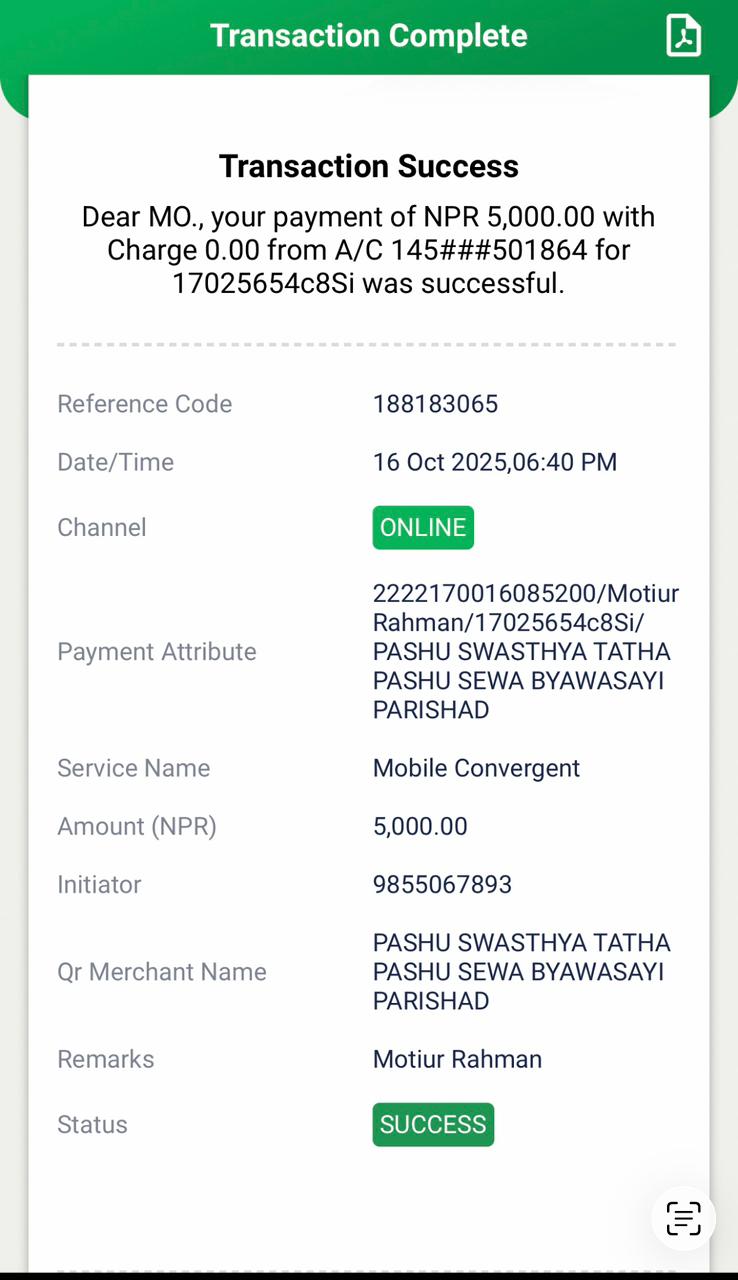Screen dimensions: 738x1280
Task: Tap the Payment Attribute label
Action: tap(157, 652)
